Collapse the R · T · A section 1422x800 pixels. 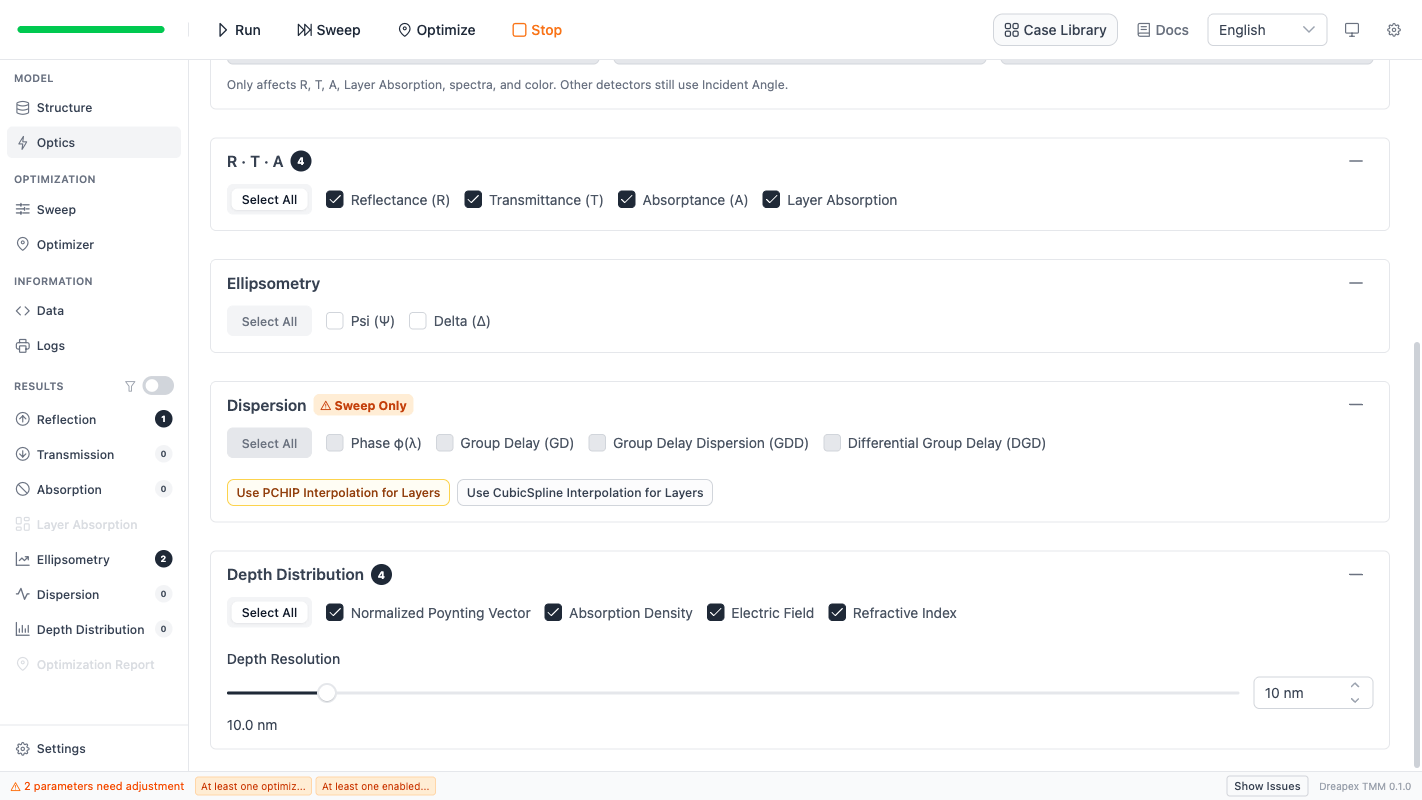pyautogui.click(x=1355, y=161)
